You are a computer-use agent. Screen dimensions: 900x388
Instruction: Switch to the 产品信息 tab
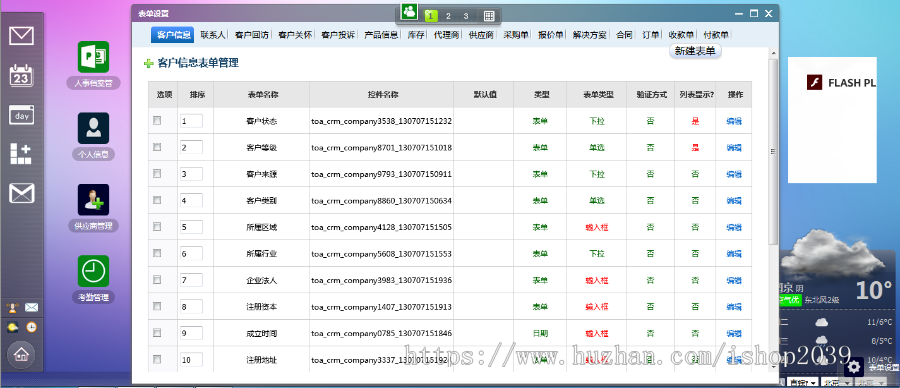[381, 35]
